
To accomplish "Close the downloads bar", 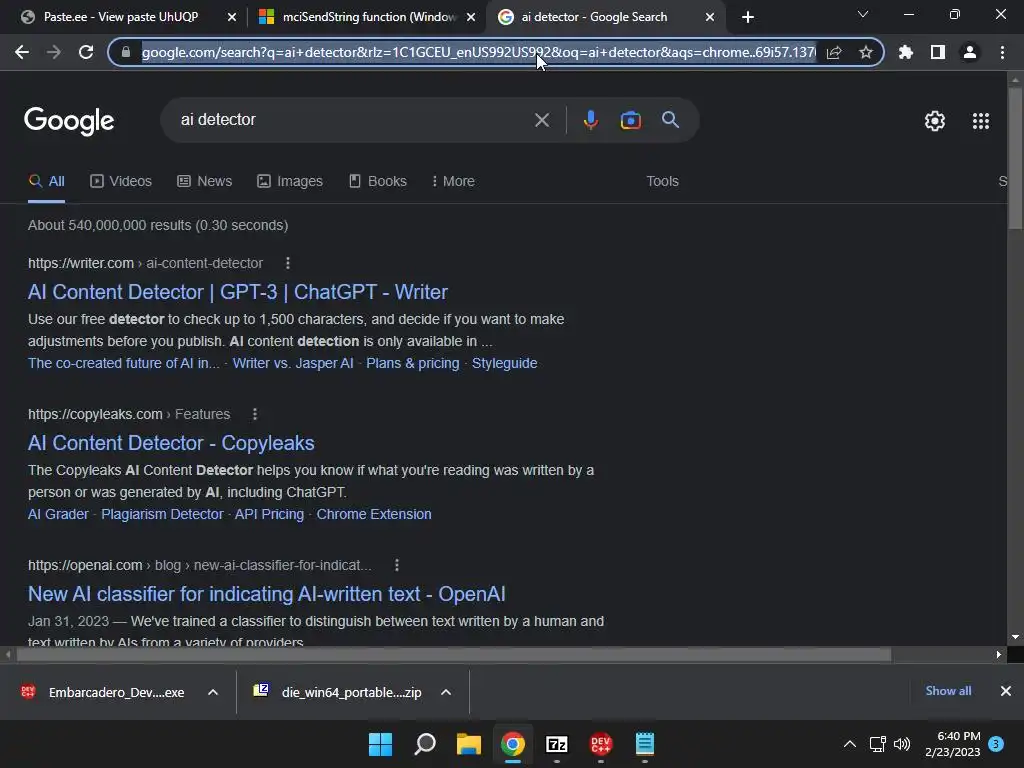I will pos(1006,691).
